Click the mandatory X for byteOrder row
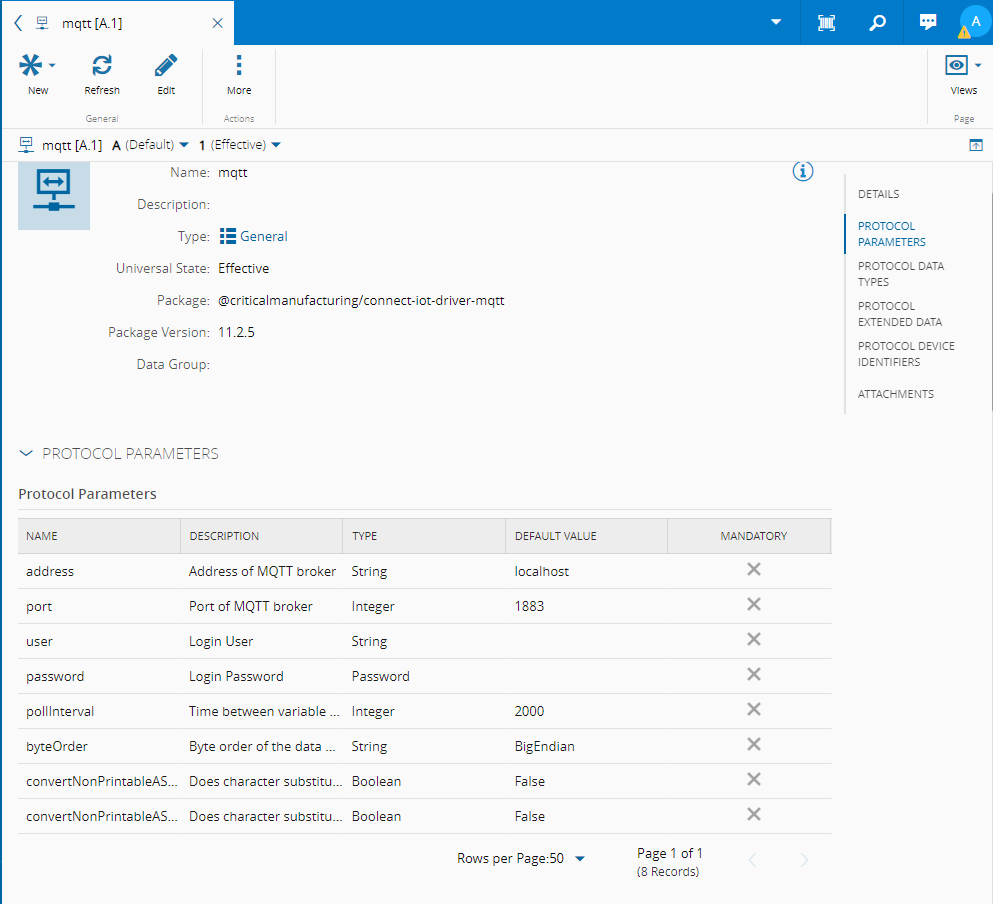The image size is (993, 904). tap(754, 744)
